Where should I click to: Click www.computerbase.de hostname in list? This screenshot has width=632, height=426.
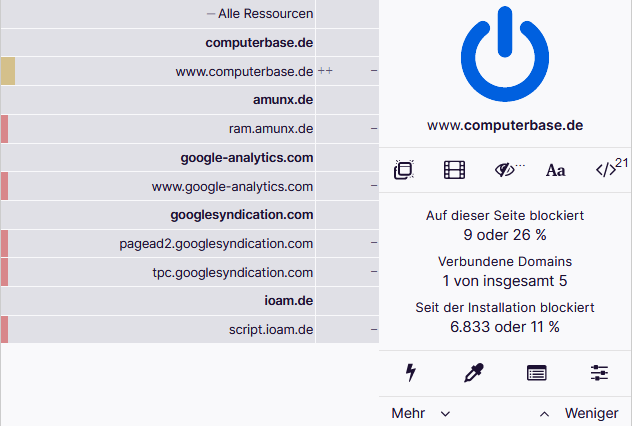(244, 71)
